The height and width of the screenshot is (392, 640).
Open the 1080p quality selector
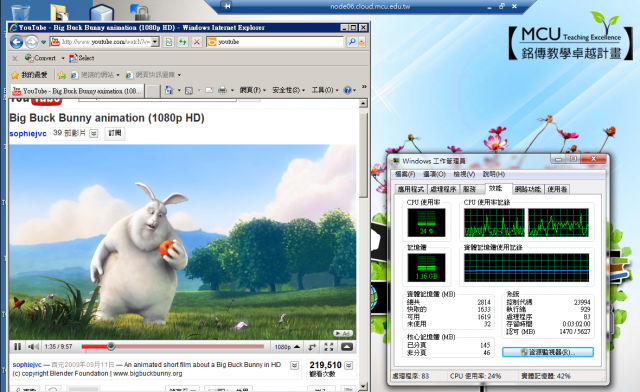[x=287, y=347]
